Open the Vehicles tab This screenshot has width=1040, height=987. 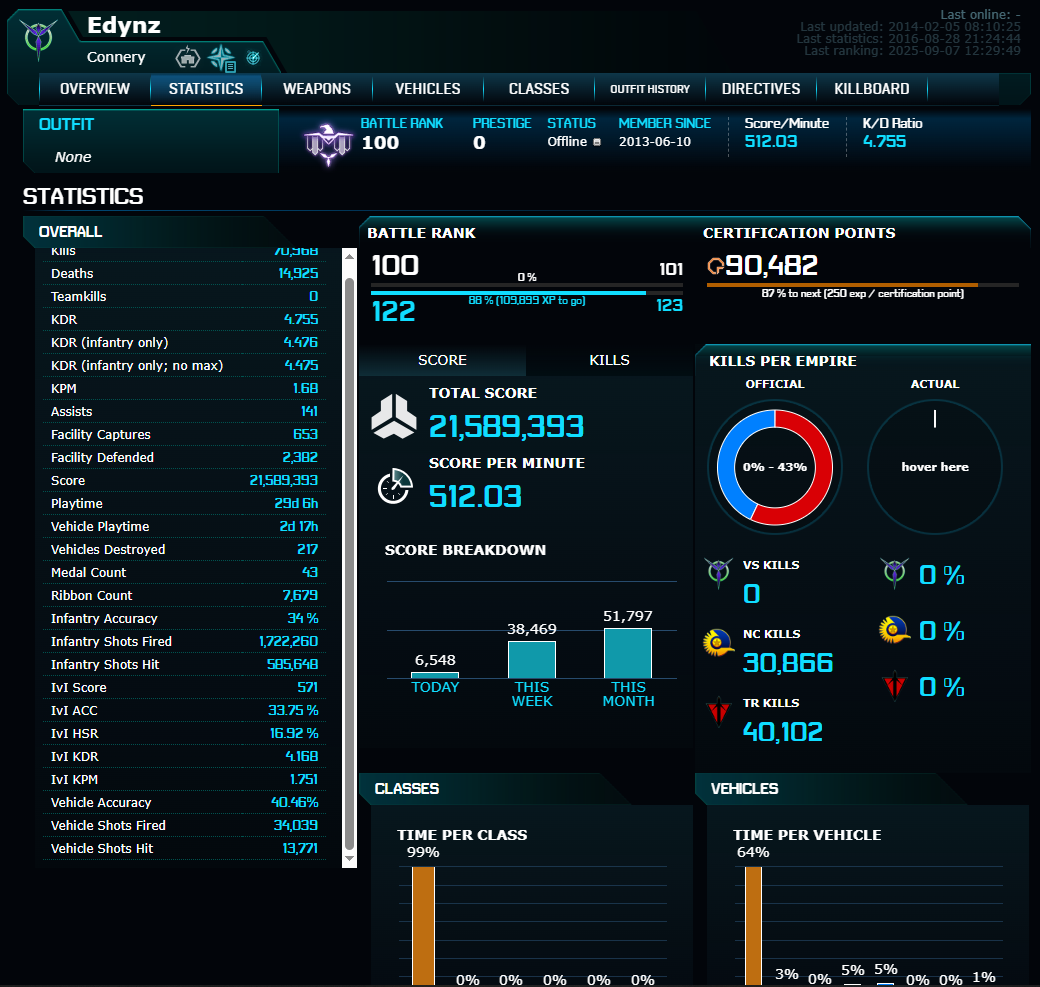[x=428, y=89]
